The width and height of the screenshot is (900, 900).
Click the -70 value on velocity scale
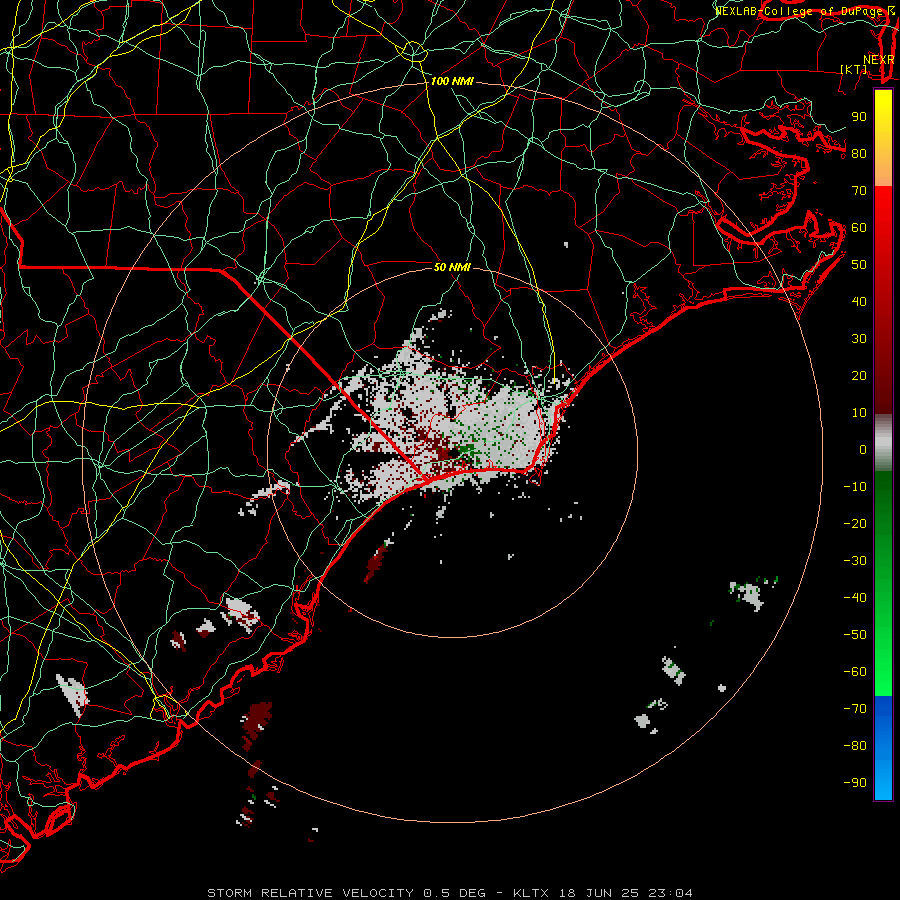click(855, 709)
